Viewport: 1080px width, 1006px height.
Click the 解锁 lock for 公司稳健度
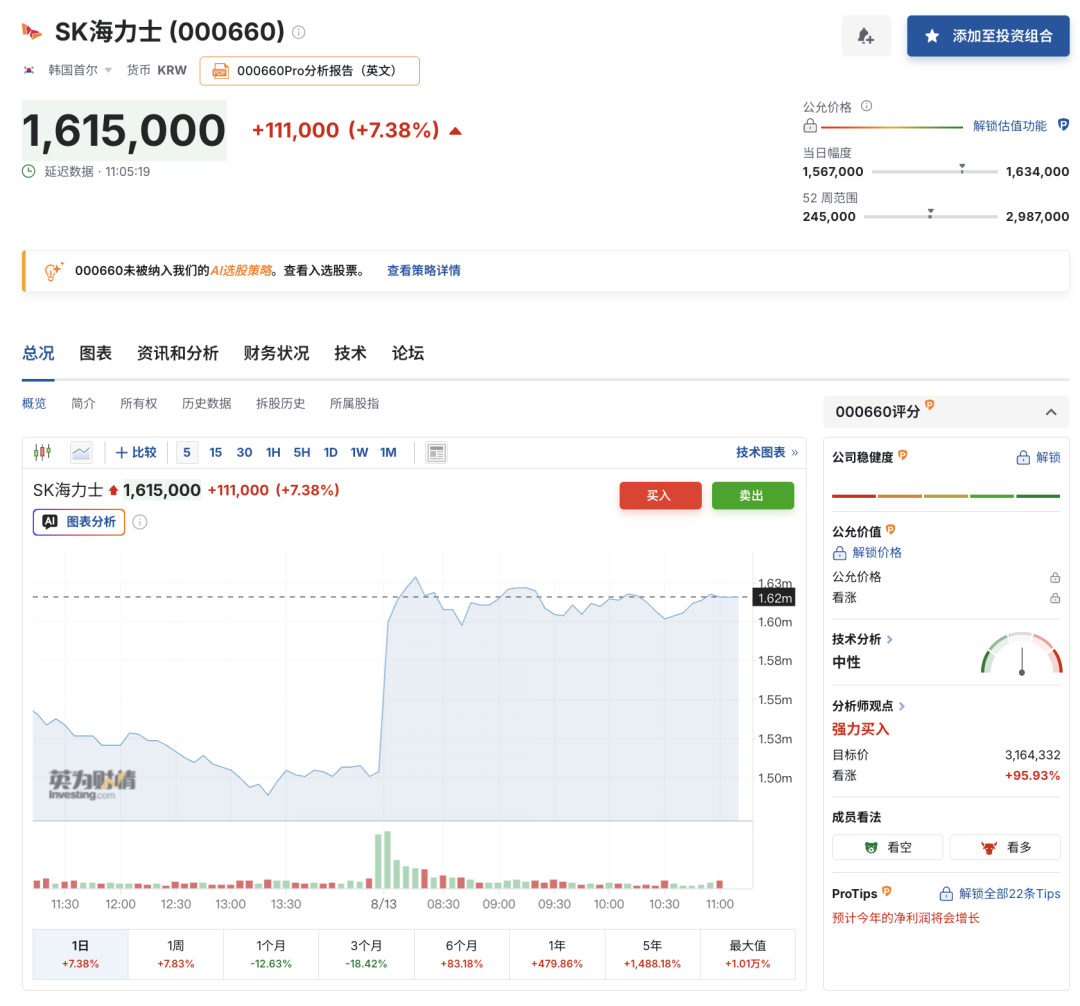tap(1039, 457)
